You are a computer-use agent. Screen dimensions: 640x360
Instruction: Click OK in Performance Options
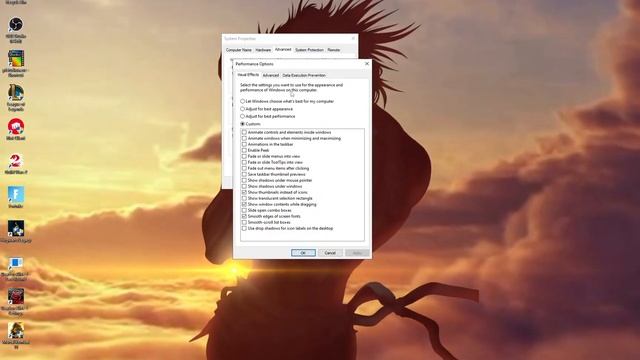click(303, 253)
